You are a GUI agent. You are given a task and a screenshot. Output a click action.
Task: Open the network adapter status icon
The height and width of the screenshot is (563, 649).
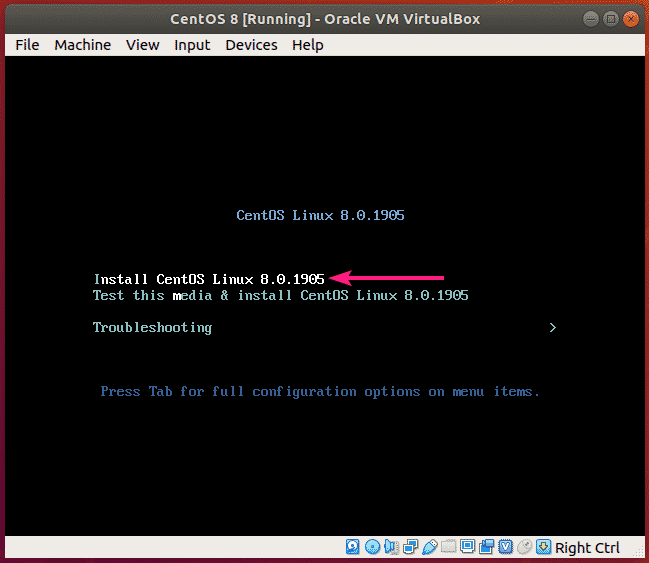[x=410, y=547]
